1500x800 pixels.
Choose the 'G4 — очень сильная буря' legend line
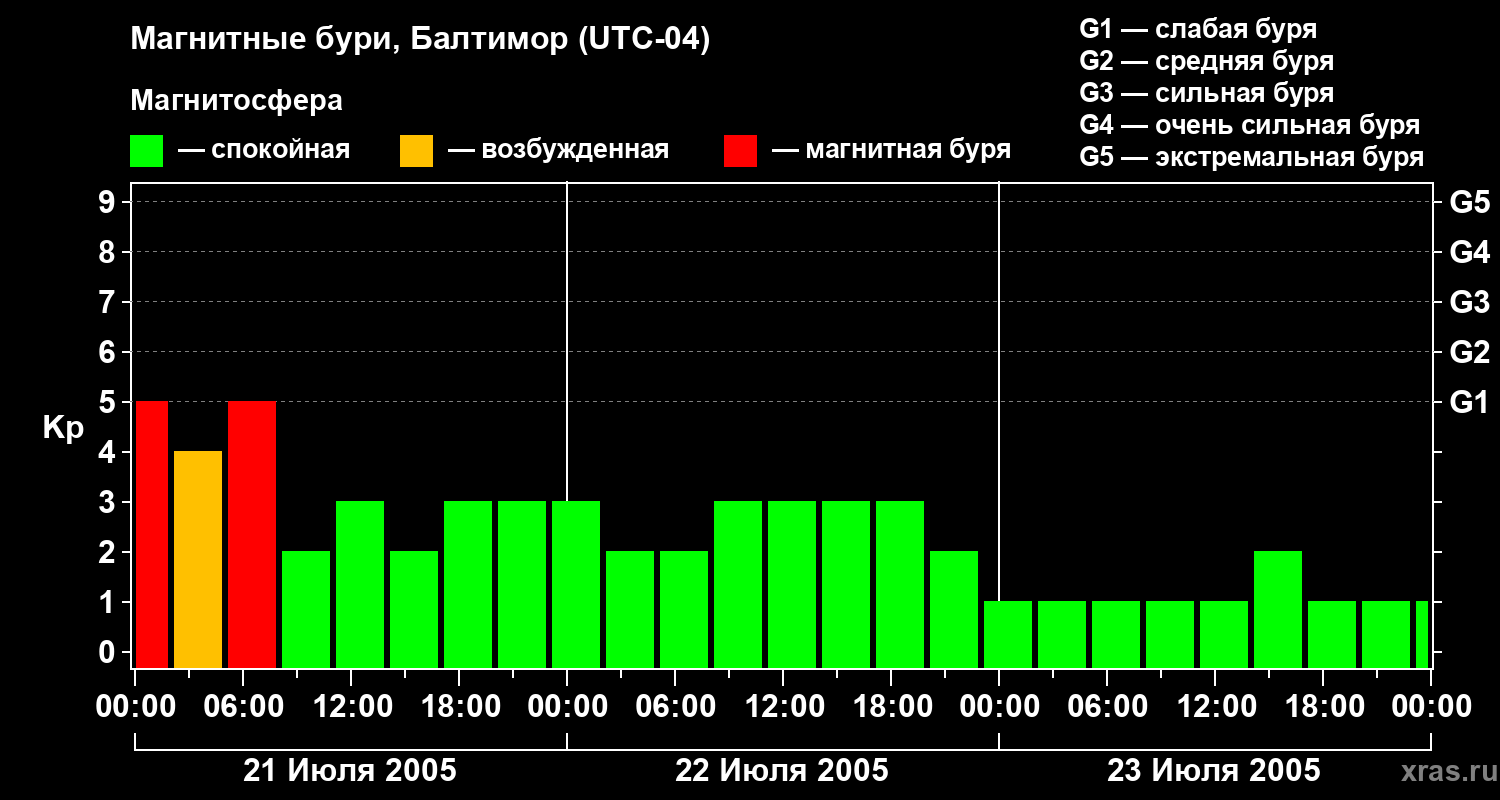(1250, 125)
